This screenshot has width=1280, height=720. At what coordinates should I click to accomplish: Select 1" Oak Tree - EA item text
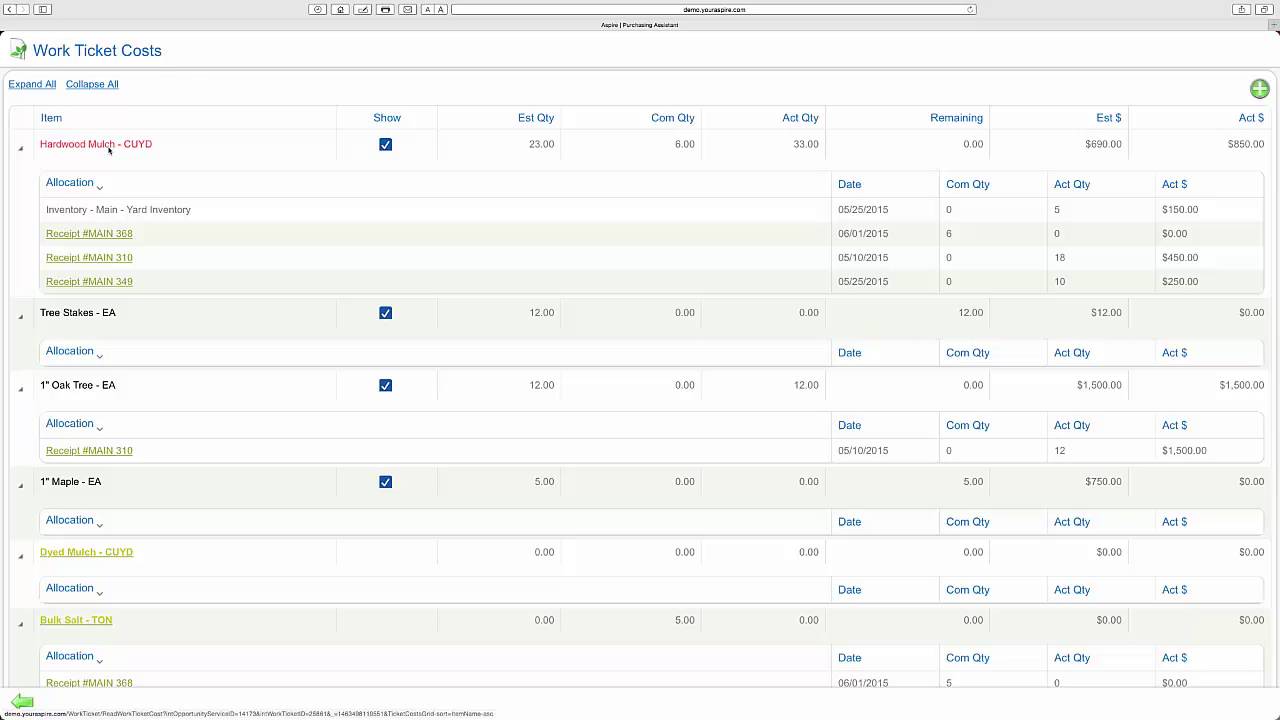tap(77, 385)
